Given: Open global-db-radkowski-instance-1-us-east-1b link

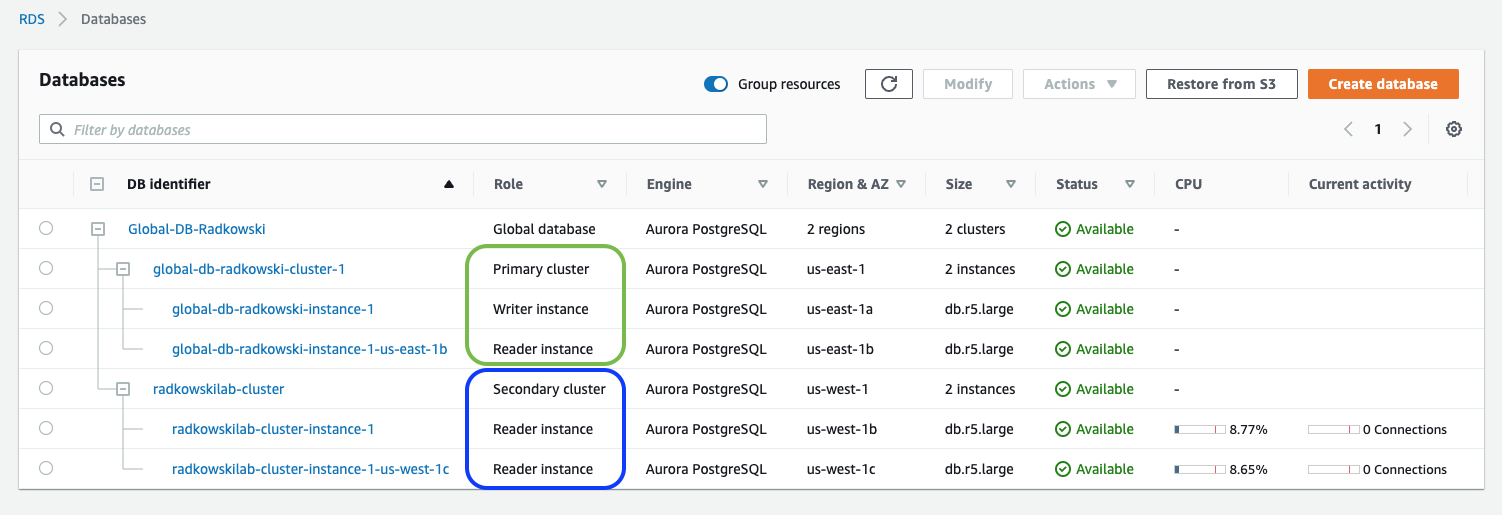Looking at the screenshot, I should click(x=309, y=349).
